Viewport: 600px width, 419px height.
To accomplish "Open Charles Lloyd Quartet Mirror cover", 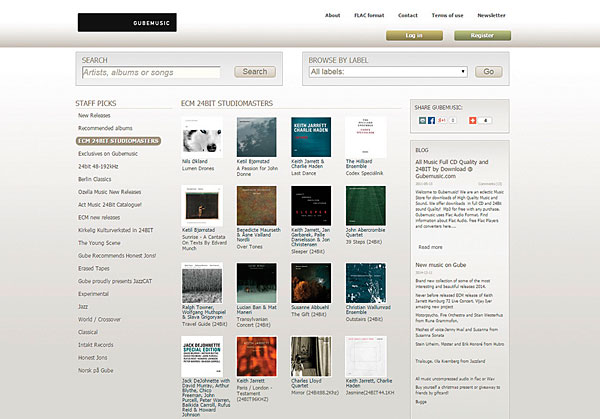I will coord(311,357).
